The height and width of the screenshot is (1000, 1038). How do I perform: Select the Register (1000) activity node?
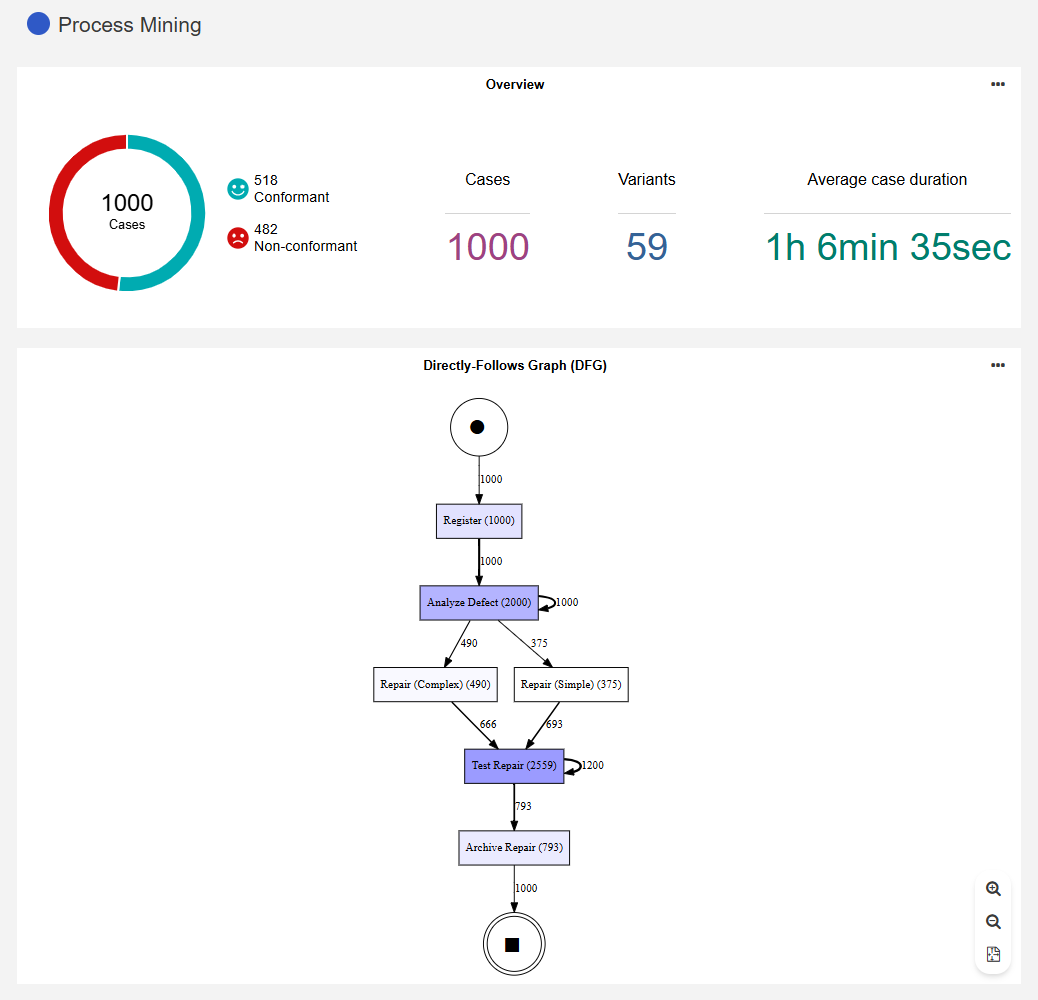478,520
